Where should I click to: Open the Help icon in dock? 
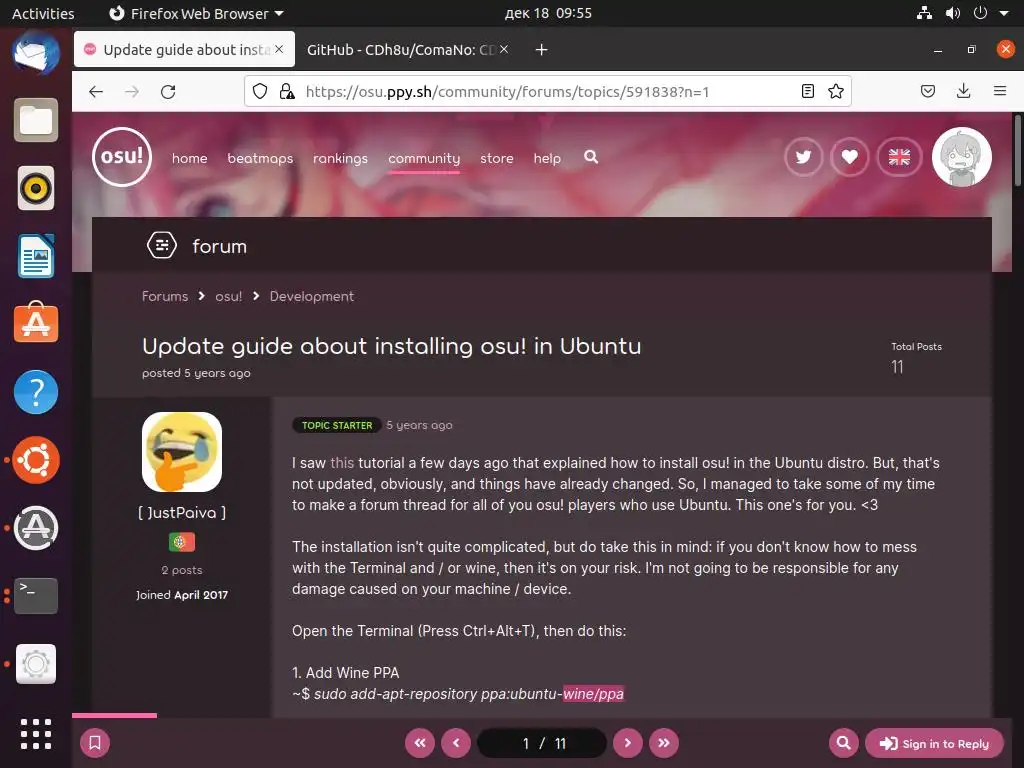point(36,392)
